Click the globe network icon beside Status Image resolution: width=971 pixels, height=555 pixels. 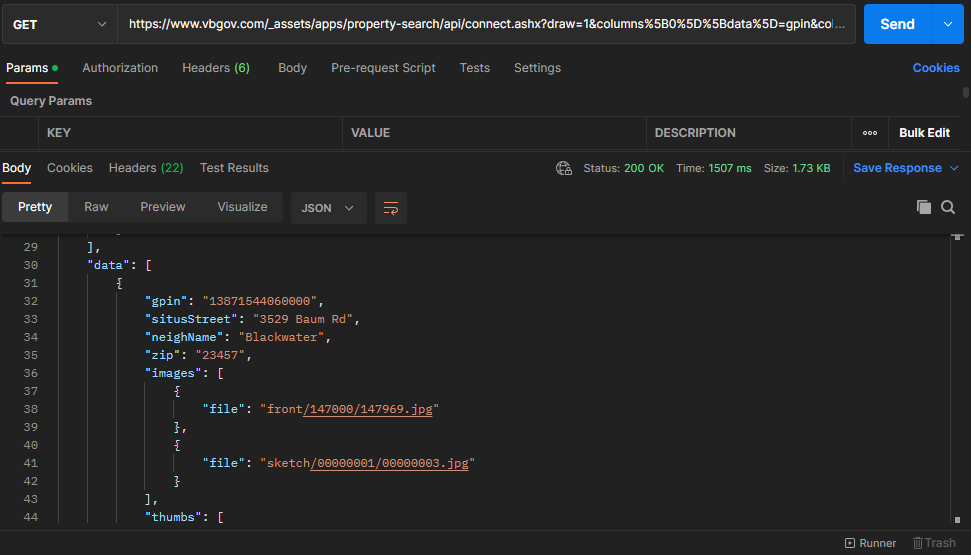tap(564, 168)
